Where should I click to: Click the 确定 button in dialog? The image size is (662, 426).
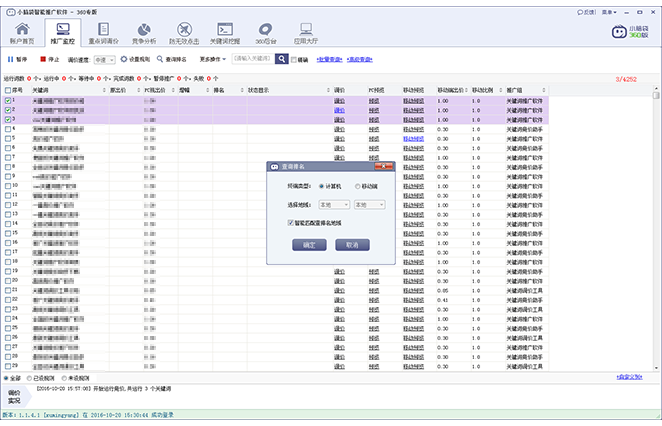pyautogui.click(x=308, y=244)
